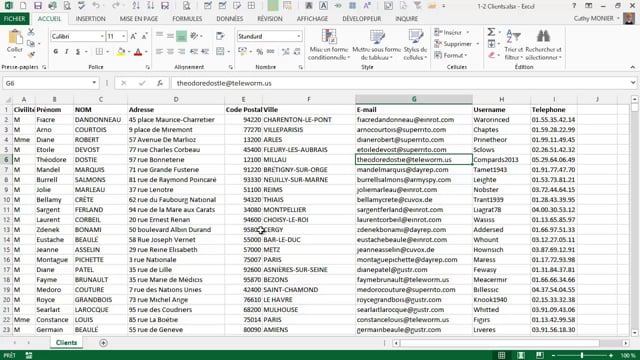Viewport: 640px width, 360px height.
Task: Select column G header
Action: [x=414, y=99]
